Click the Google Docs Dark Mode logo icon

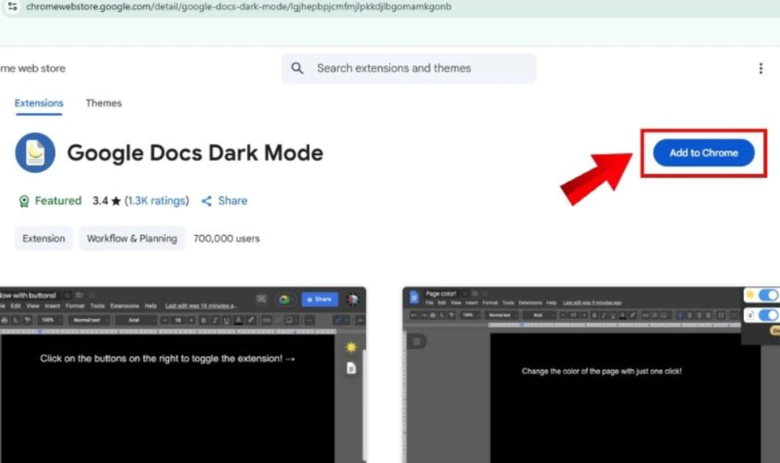35,153
